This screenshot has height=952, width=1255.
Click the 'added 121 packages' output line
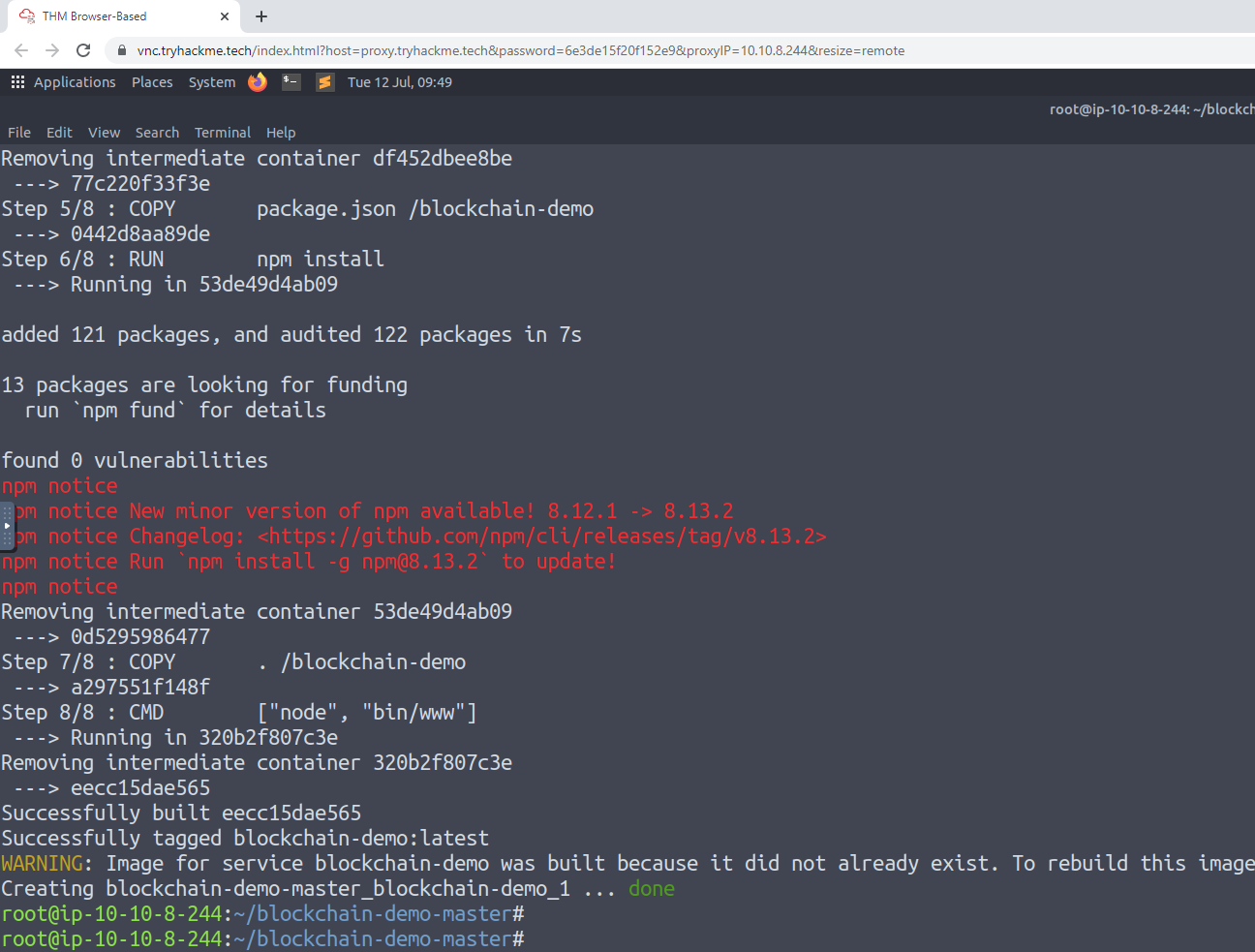(291, 335)
